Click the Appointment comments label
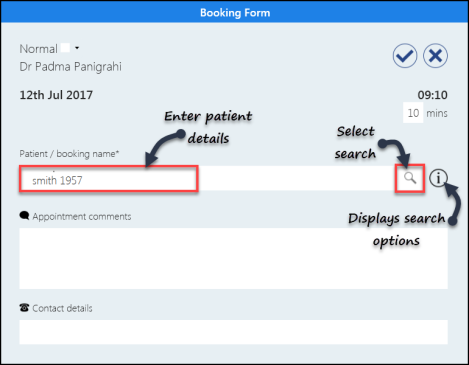Screen dimensions: 469x365 point(82,217)
